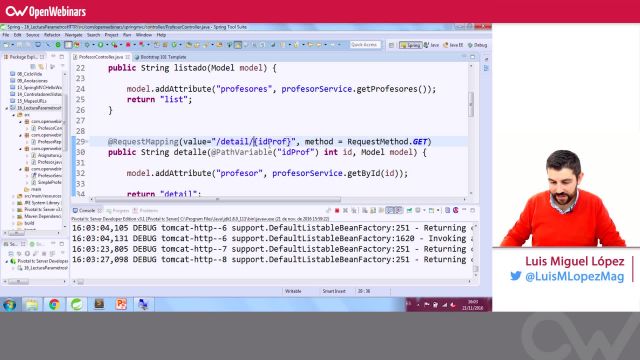Open the Source menu
This screenshot has height=360, width=640.
point(33,35)
